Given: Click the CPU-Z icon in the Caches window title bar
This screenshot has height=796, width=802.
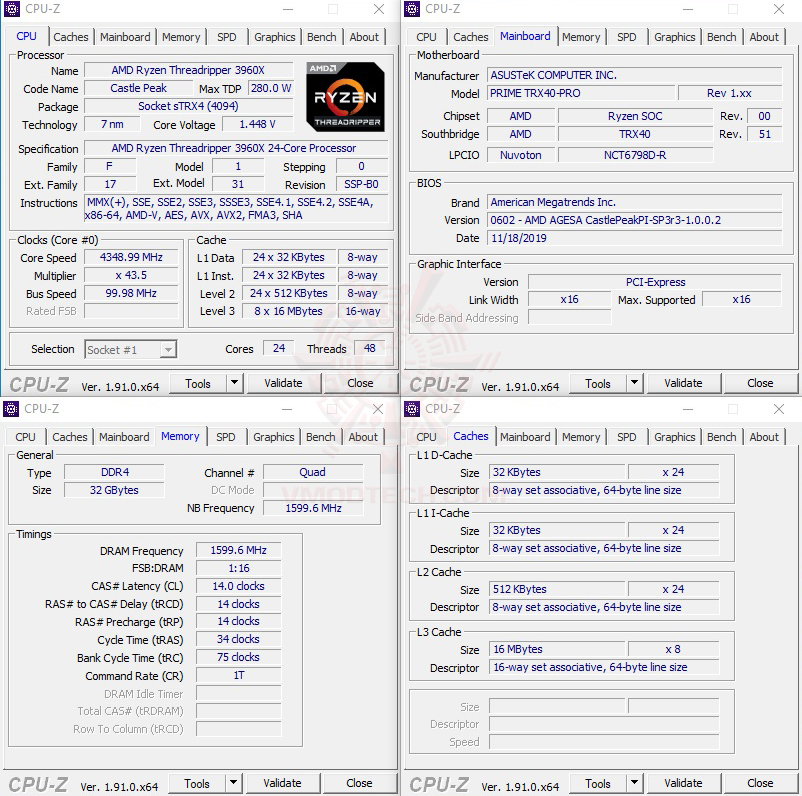Looking at the screenshot, I should tap(411, 409).
